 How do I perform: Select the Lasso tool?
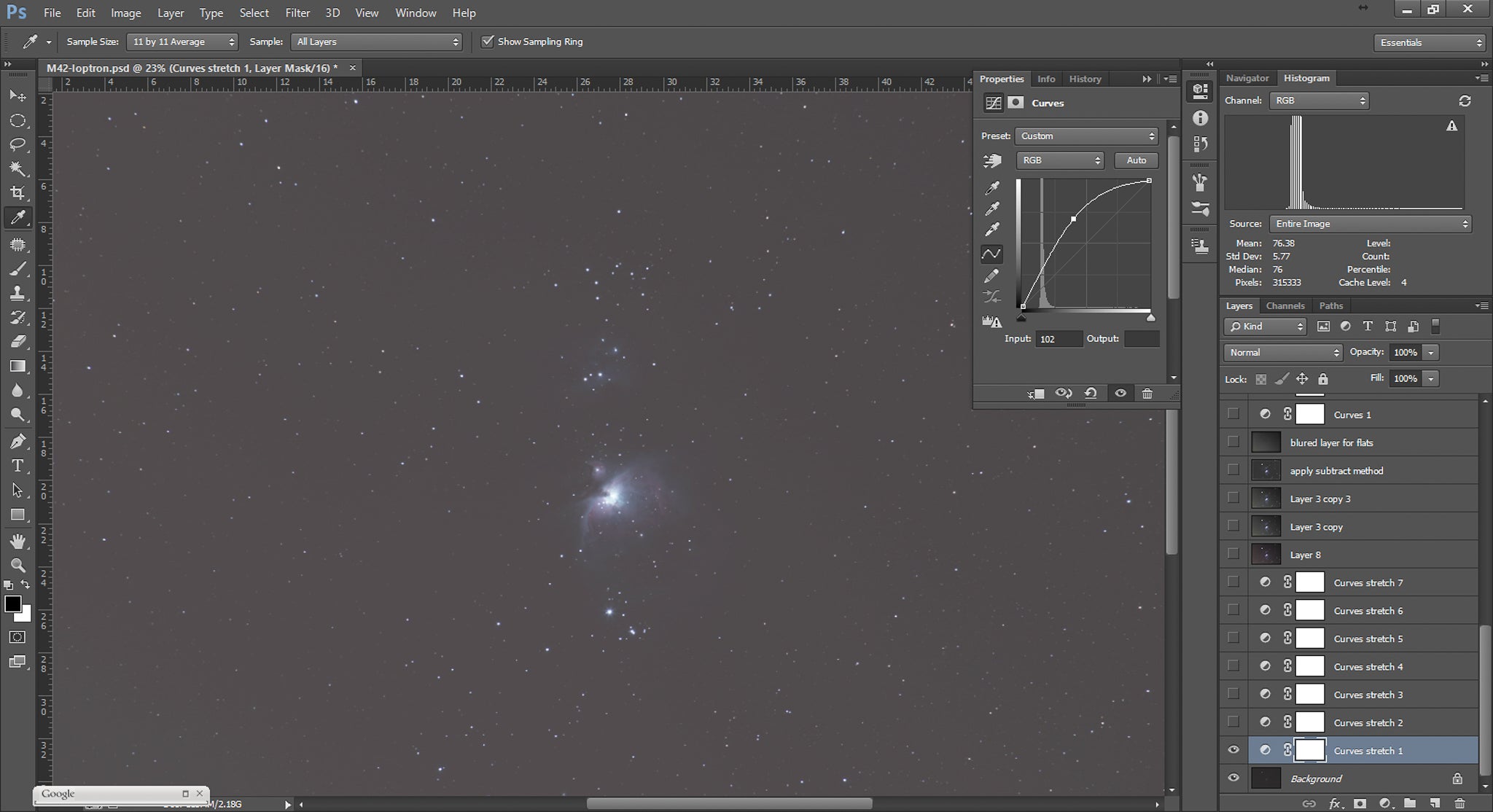18,144
